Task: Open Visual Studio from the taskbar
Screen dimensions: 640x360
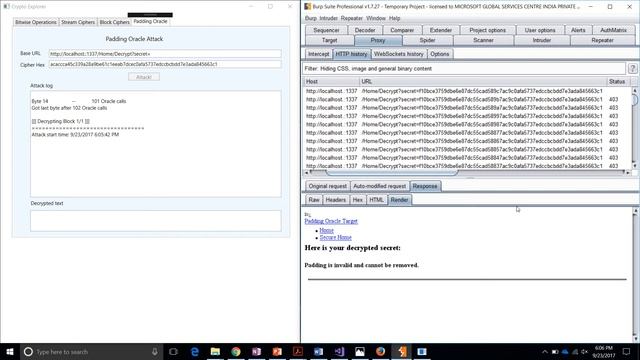Action: point(339,351)
